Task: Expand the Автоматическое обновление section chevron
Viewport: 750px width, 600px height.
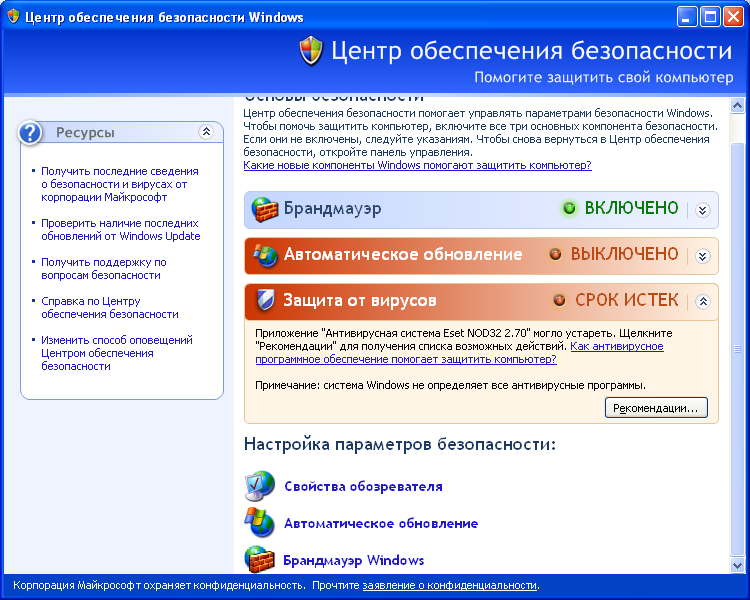Action: [x=702, y=256]
